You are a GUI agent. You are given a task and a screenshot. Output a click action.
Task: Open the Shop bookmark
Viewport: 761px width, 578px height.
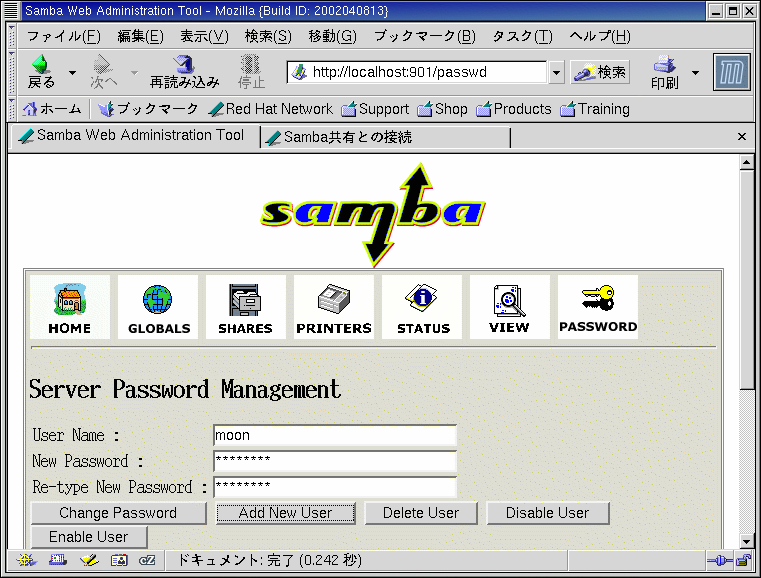point(443,109)
